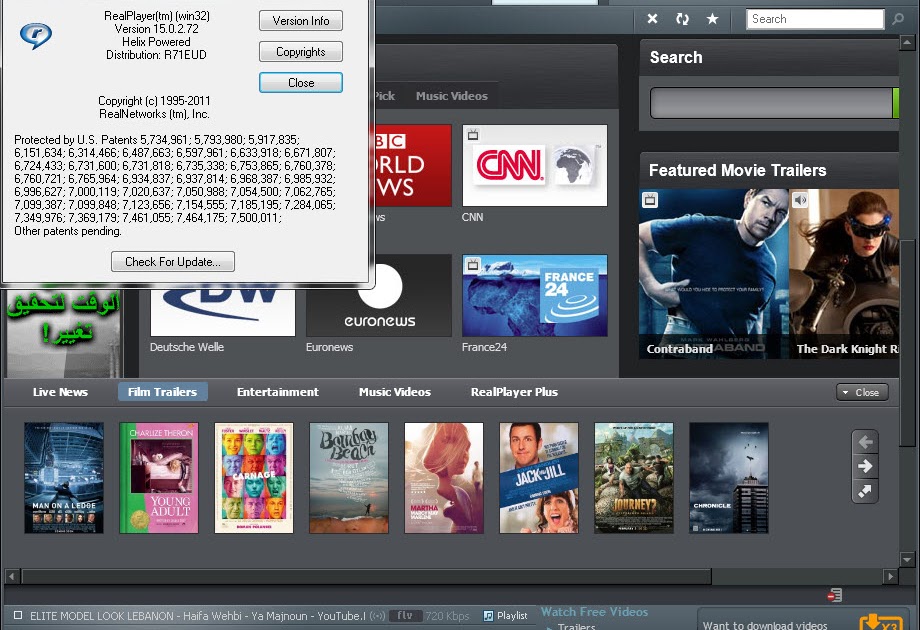Open the Playlist from the status bar
The width and height of the screenshot is (920, 630).
pos(506,616)
